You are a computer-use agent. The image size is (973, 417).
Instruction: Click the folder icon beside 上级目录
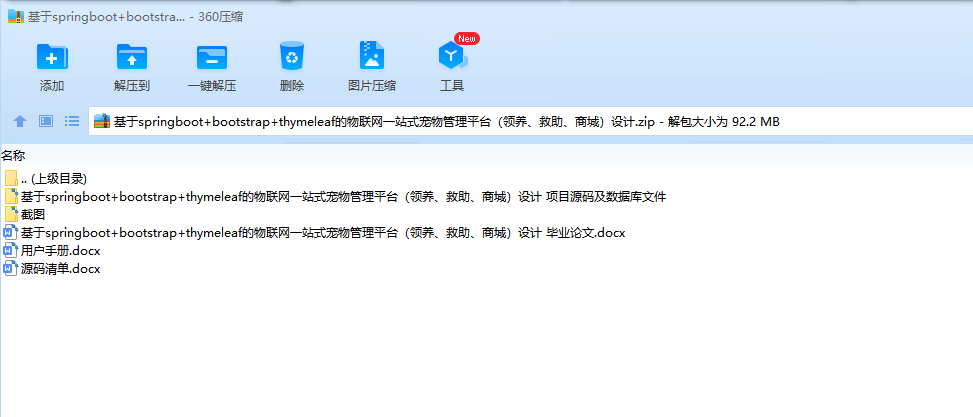[x=11, y=179]
